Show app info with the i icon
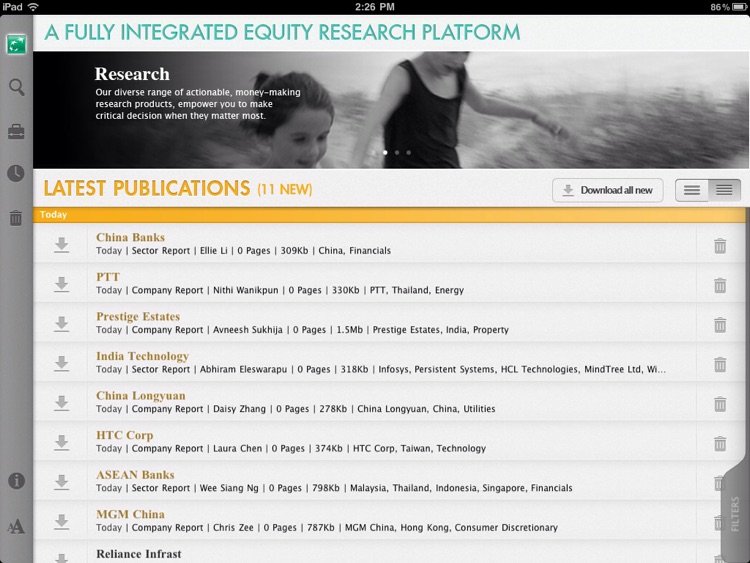The image size is (750, 563). point(16,481)
